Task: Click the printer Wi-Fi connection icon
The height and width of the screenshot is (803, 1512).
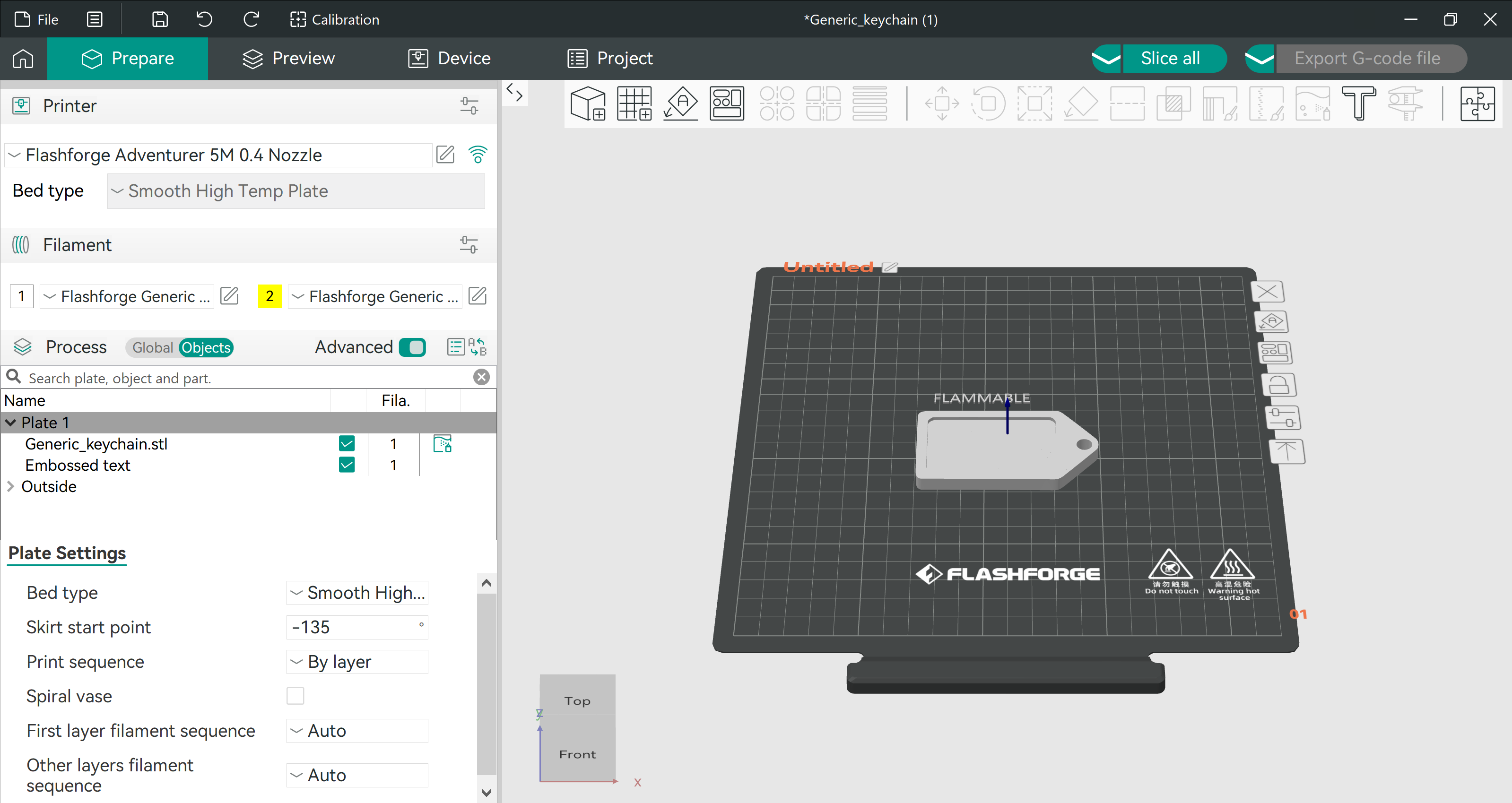Action: [x=478, y=154]
